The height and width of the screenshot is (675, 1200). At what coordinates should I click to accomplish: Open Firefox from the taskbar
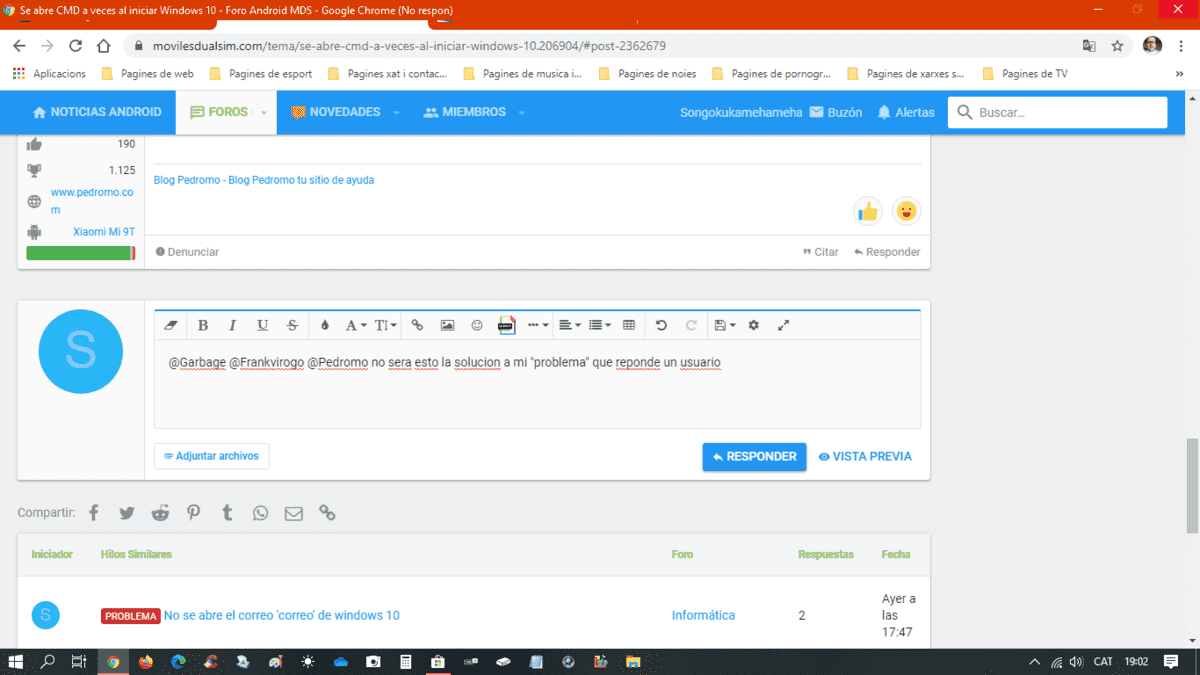146,662
